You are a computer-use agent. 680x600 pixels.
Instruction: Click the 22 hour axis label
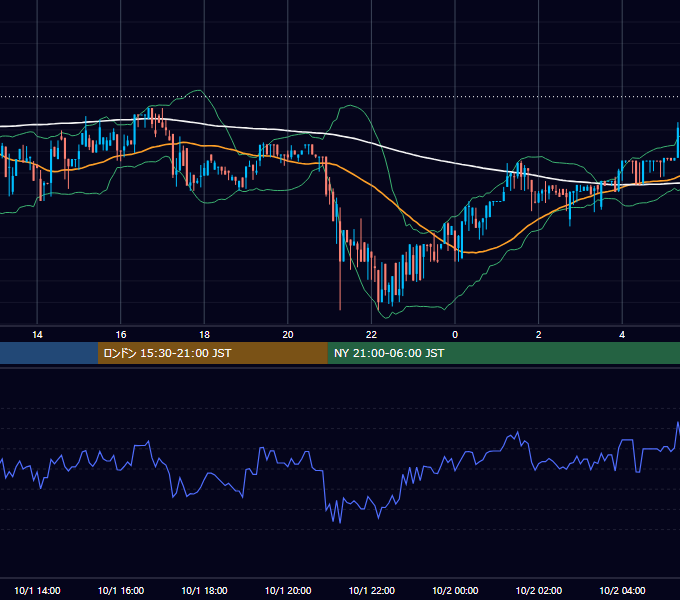coord(371,335)
